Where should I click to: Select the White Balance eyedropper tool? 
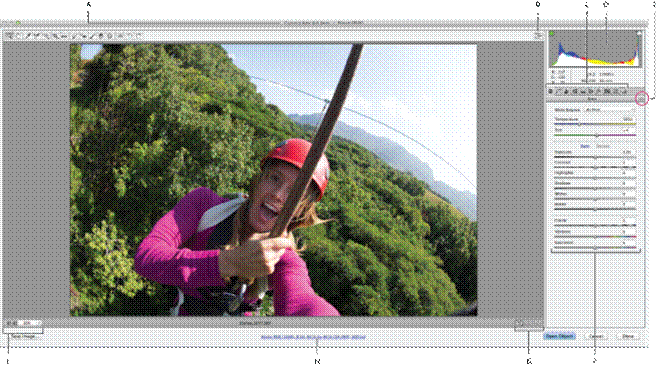[28, 36]
